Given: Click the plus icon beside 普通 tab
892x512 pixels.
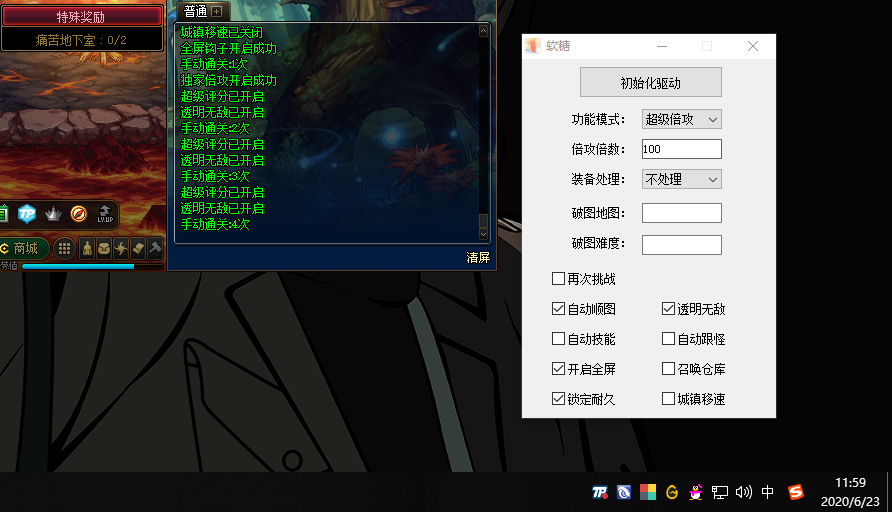Looking at the screenshot, I should point(216,11).
